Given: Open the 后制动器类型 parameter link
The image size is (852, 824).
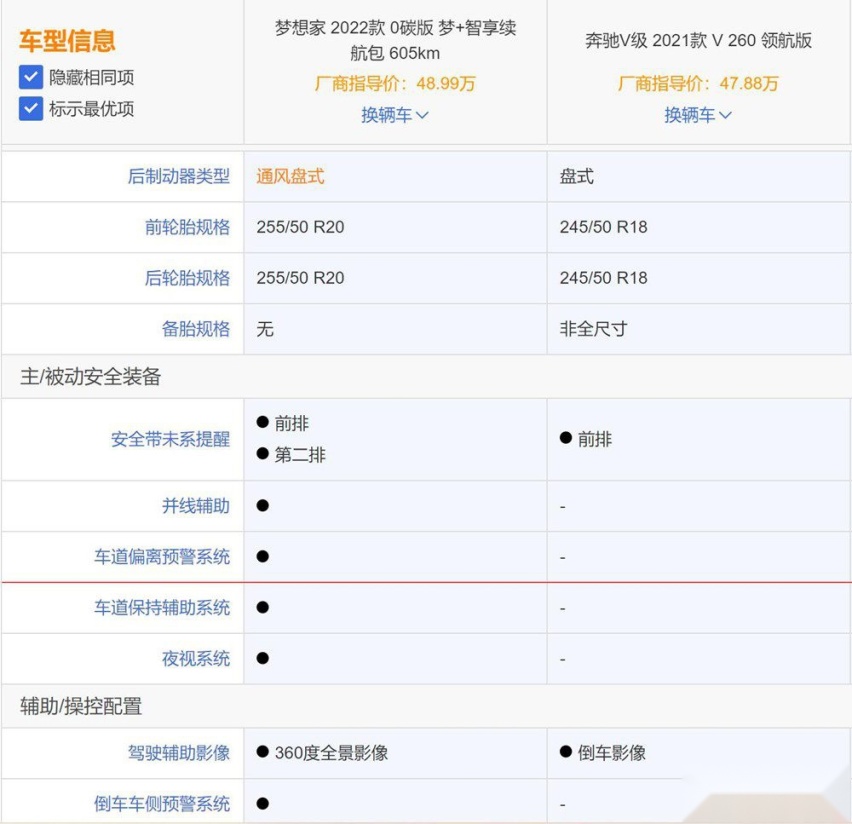Looking at the screenshot, I should (x=179, y=176).
